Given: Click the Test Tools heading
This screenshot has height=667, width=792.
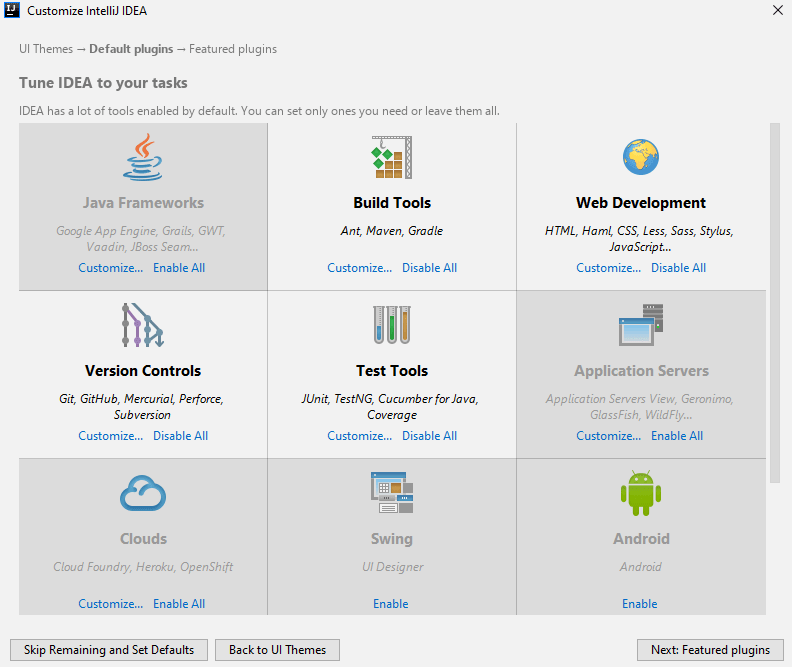Looking at the screenshot, I should [x=392, y=371].
